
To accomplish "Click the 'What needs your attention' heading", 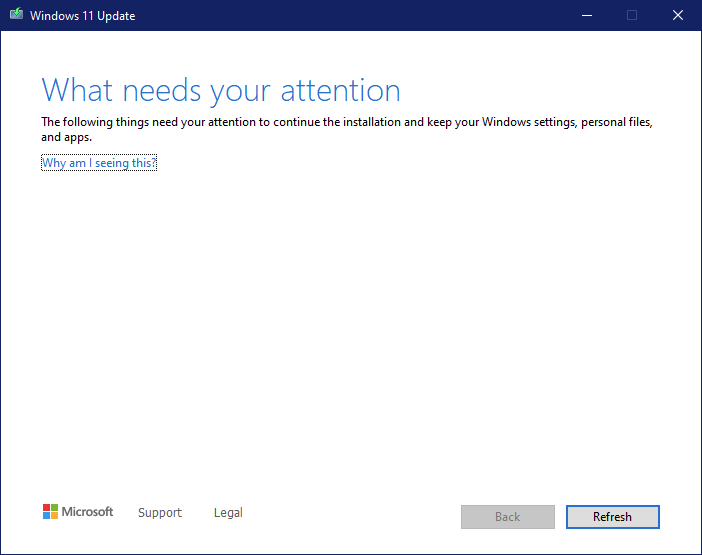I will point(221,91).
